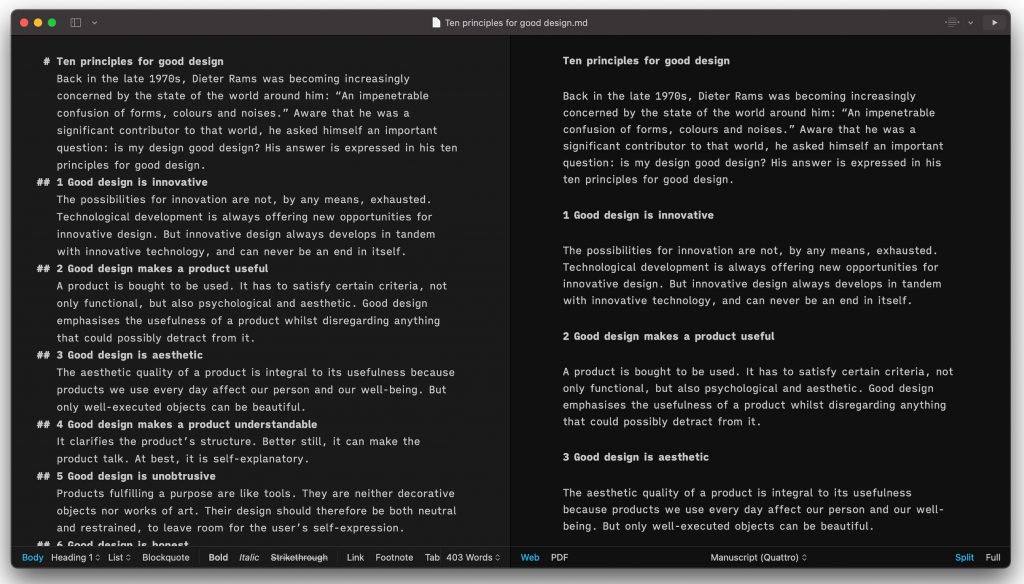Open the List style dropdown
Viewport: 1024px width, 584px height.
120,557
